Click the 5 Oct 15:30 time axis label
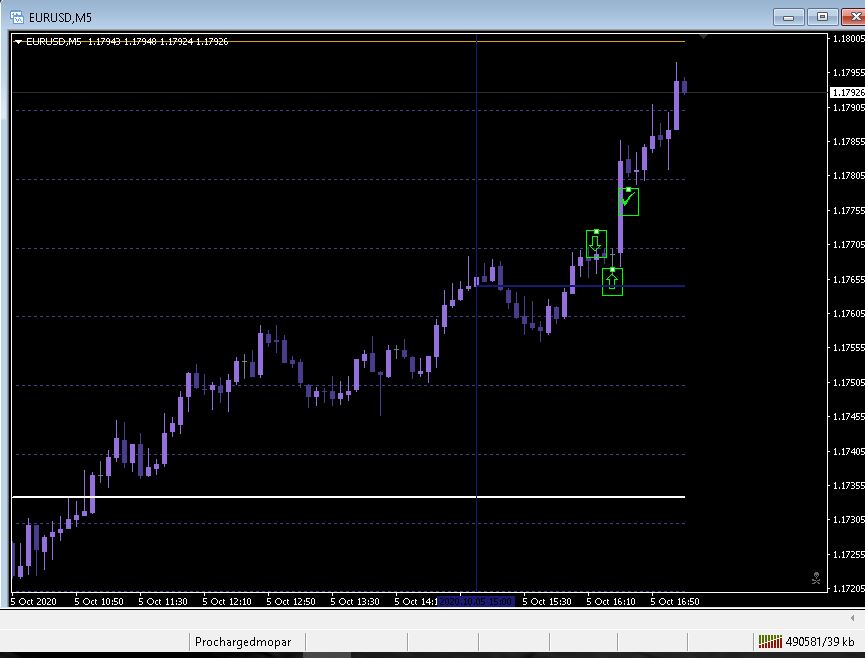Screen dimensions: 865x658 [x=547, y=601]
